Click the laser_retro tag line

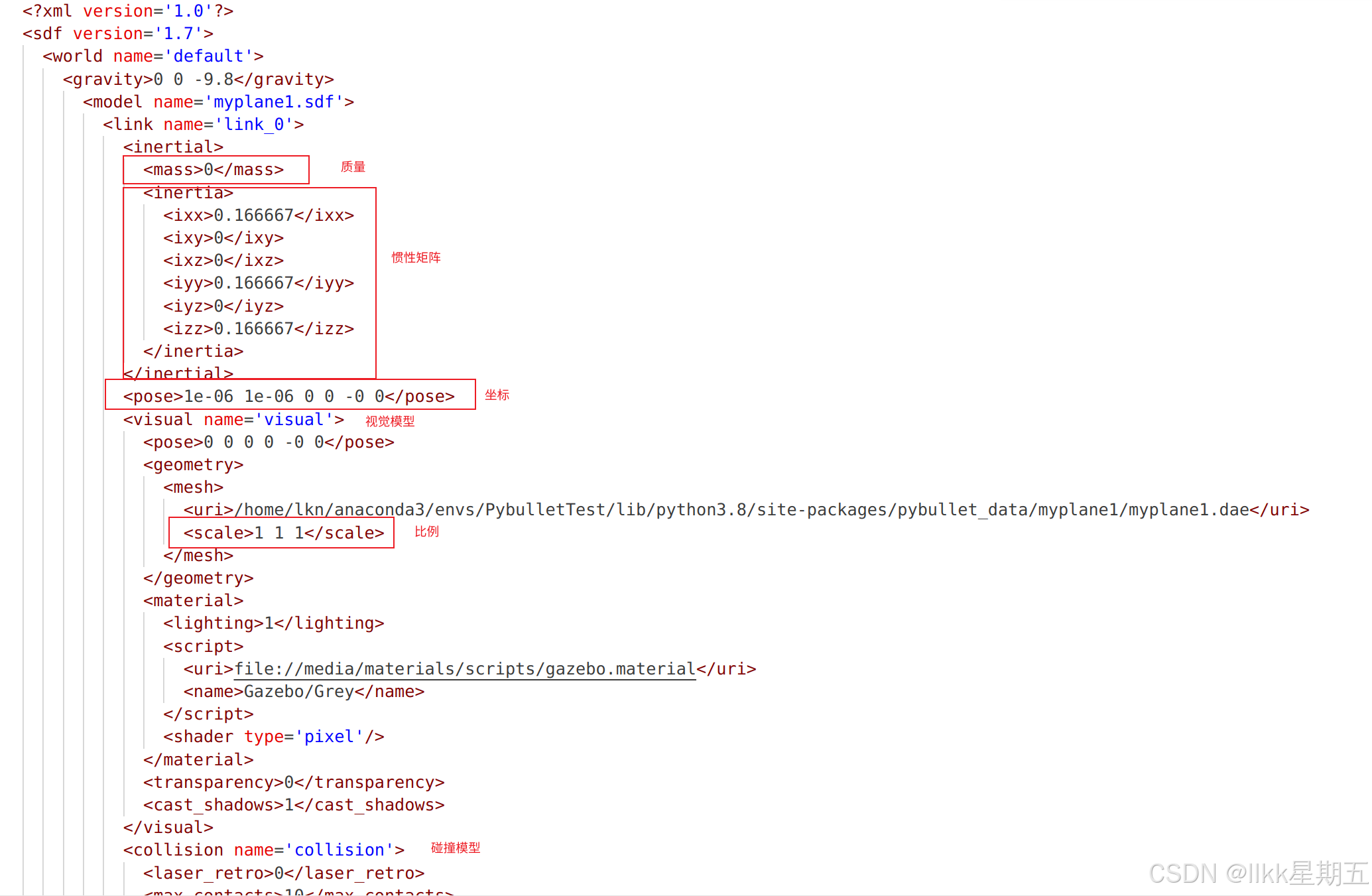283,873
